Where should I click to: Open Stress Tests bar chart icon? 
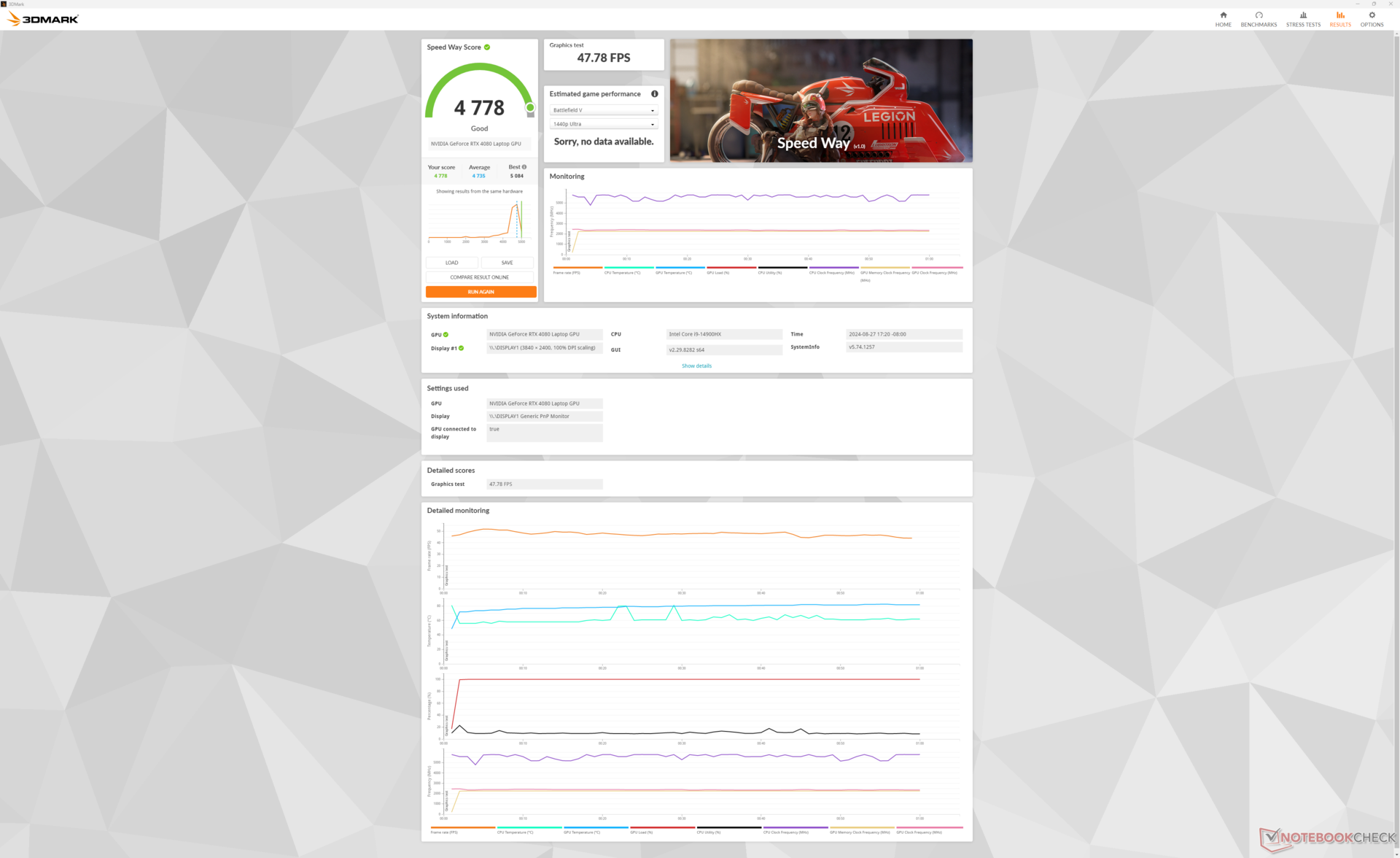1303,15
